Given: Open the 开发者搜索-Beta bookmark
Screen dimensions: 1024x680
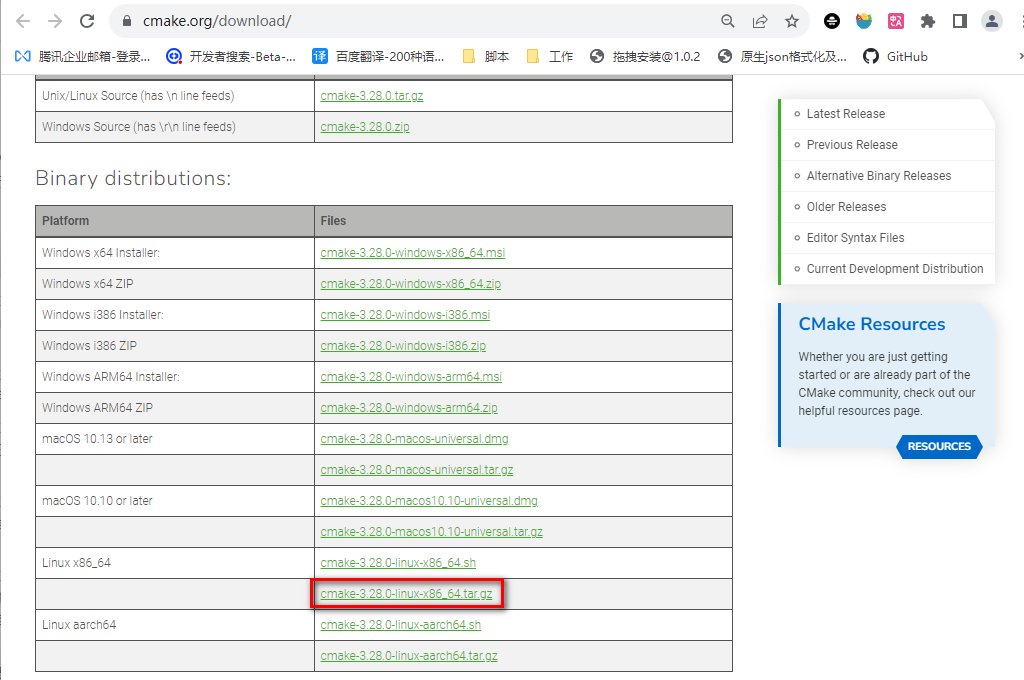Looking at the screenshot, I should click(x=231, y=57).
